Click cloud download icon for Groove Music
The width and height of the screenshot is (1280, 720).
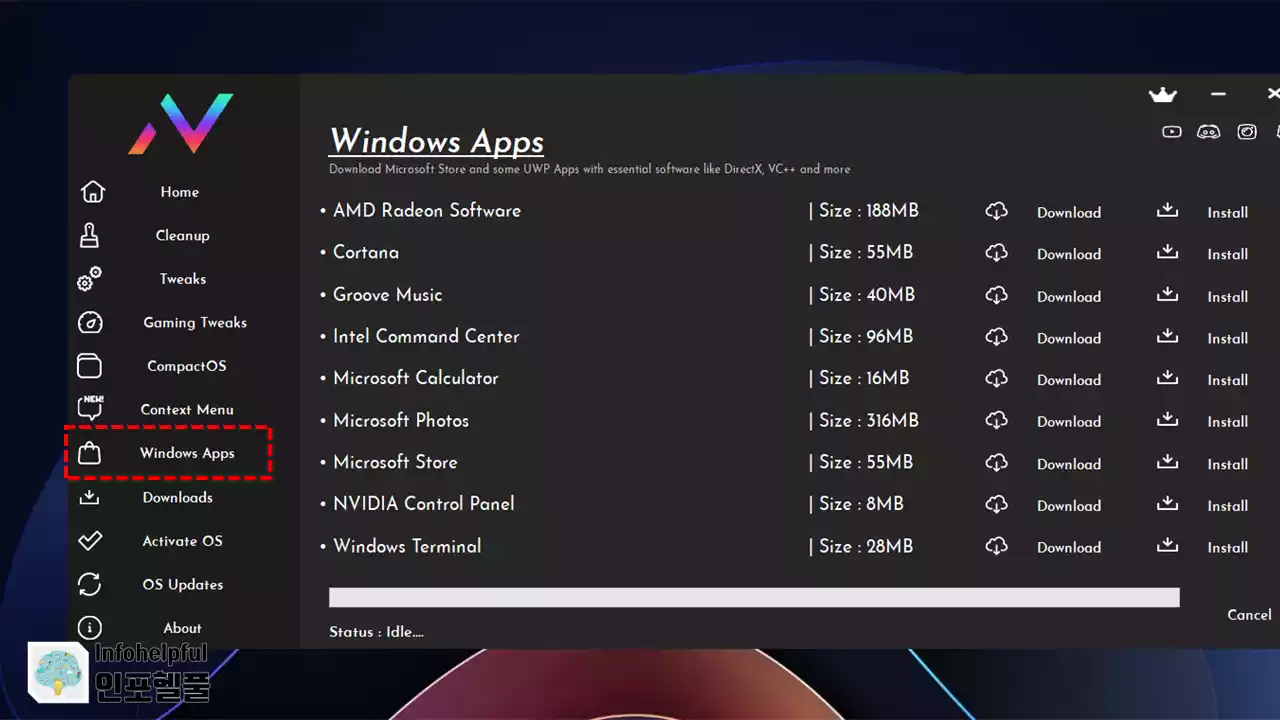click(996, 296)
